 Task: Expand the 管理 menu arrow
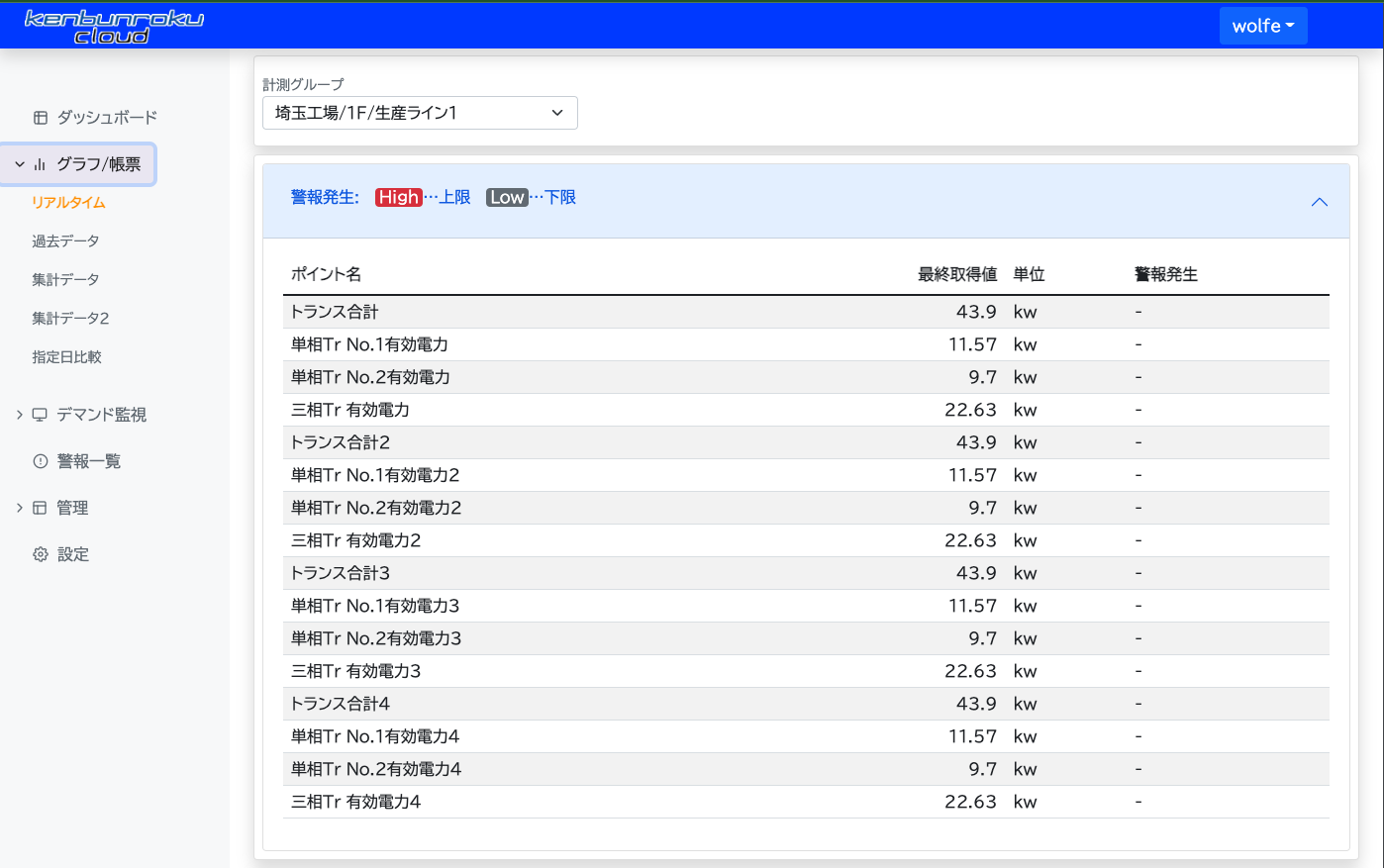point(19,508)
